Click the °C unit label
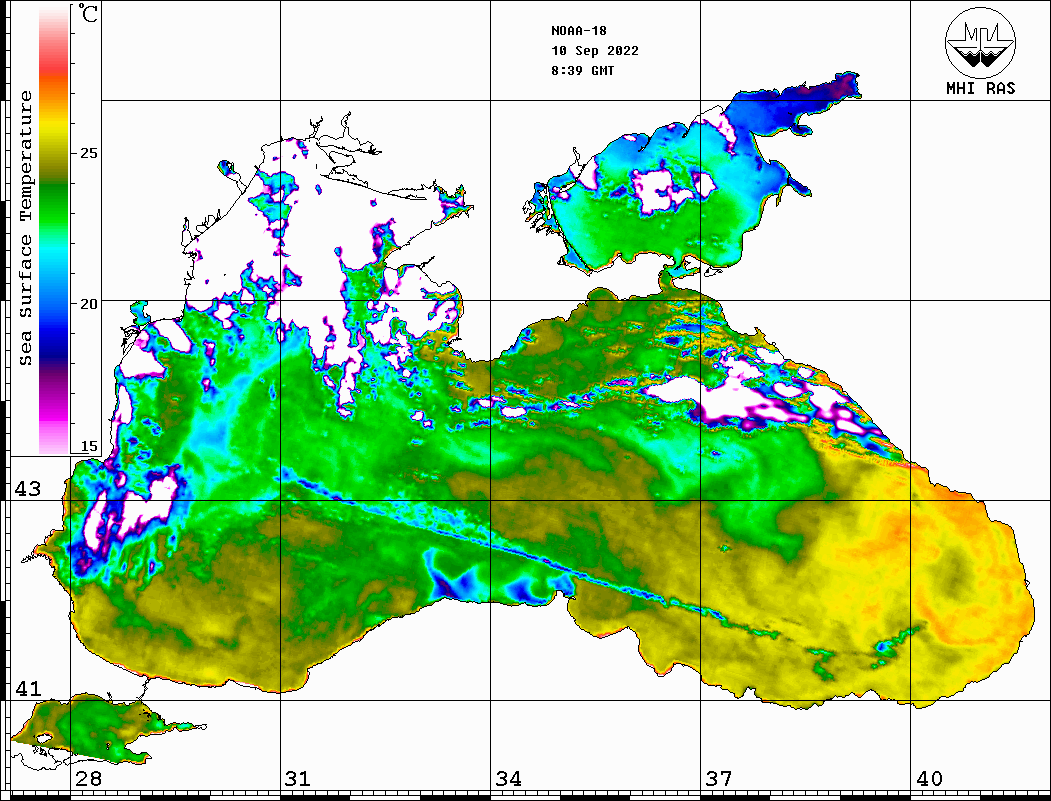The image size is (1051, 801). (x=88, y=13)
